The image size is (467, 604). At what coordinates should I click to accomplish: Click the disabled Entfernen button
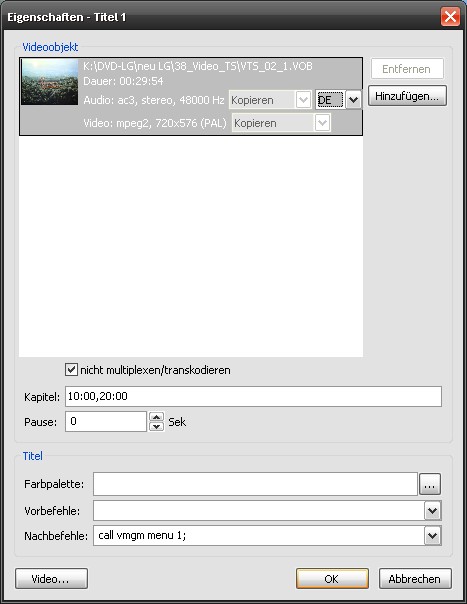407,69
